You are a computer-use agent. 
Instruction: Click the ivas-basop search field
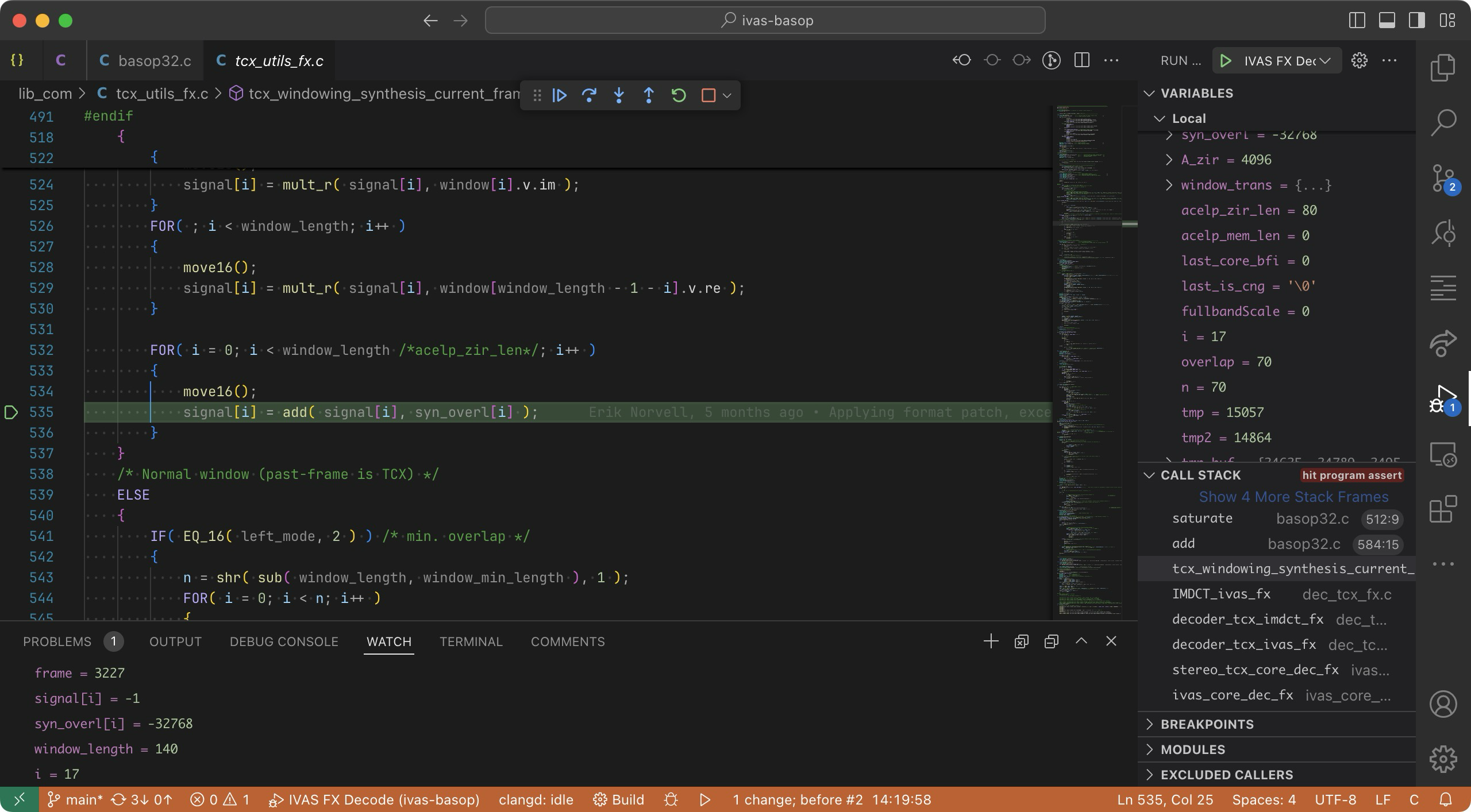click(765, 21)
